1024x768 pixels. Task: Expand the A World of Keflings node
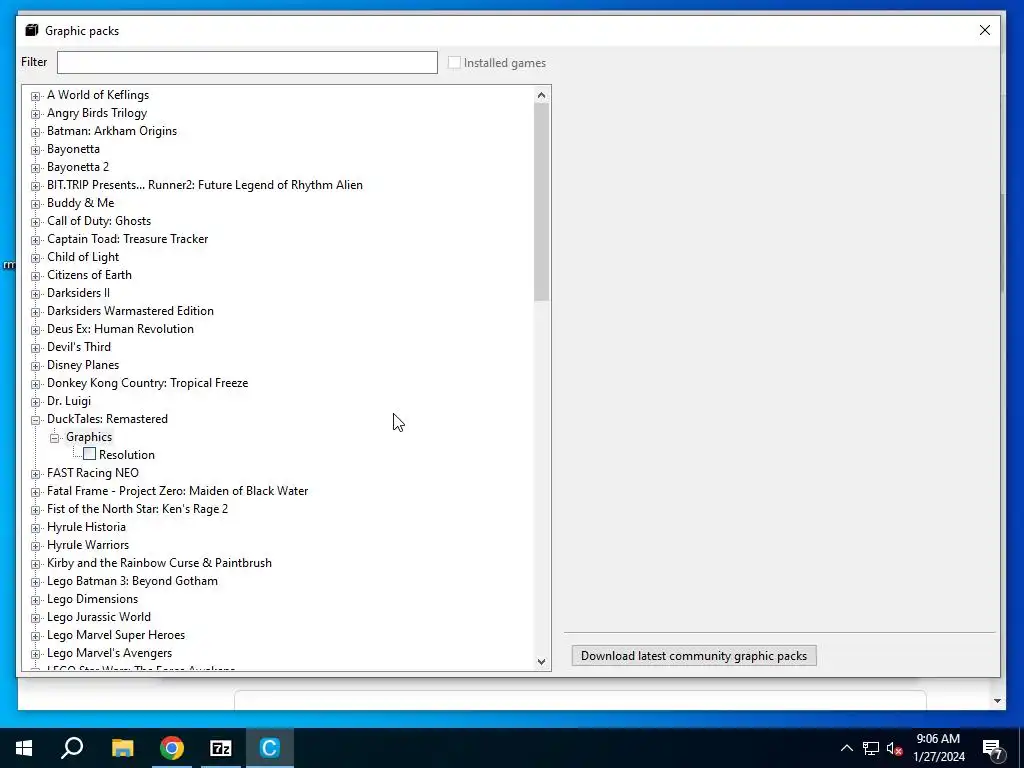coord(35,96)
